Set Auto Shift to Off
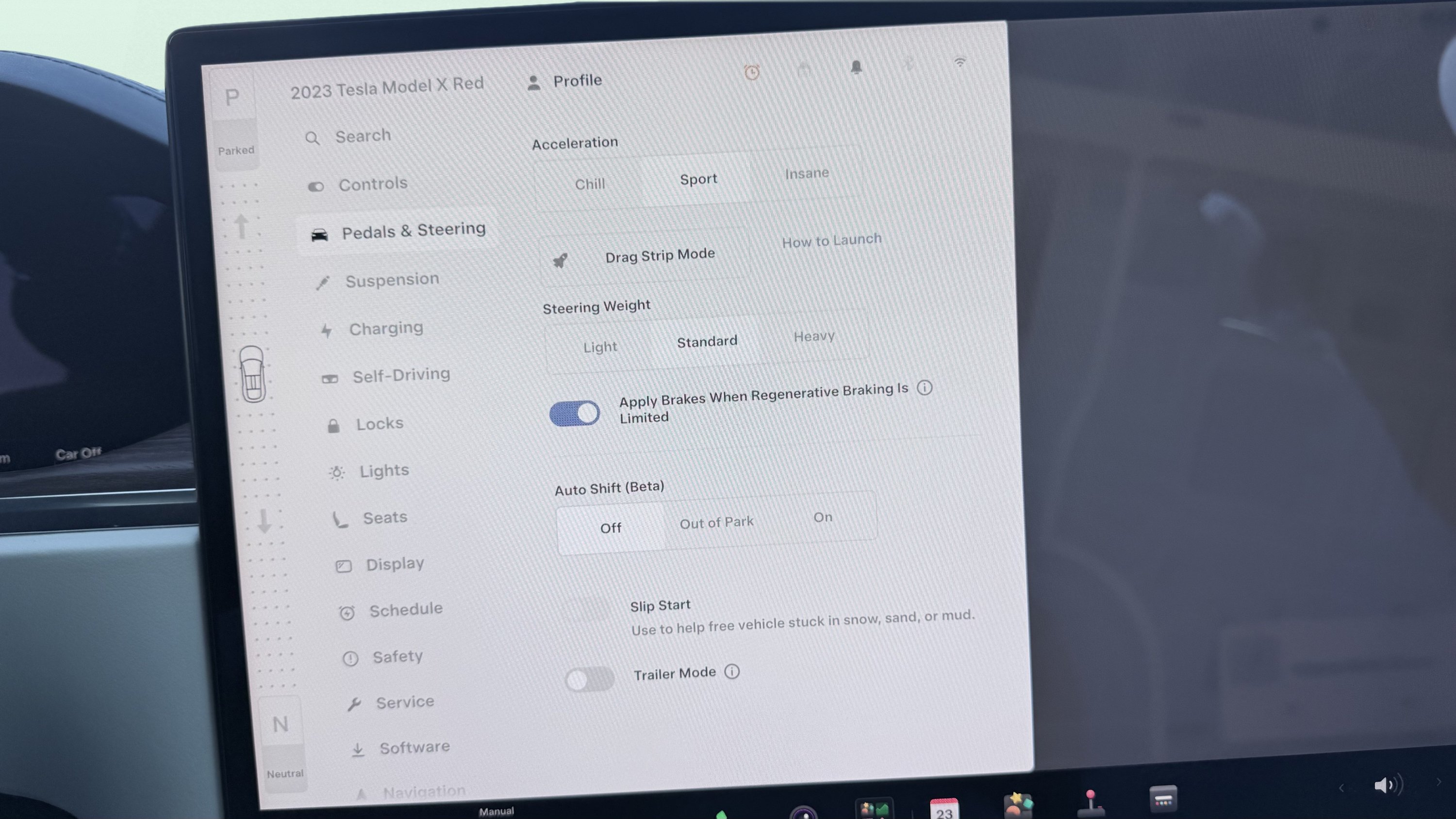The width and height of the screenshot is (1456, 819). (611, 528)
